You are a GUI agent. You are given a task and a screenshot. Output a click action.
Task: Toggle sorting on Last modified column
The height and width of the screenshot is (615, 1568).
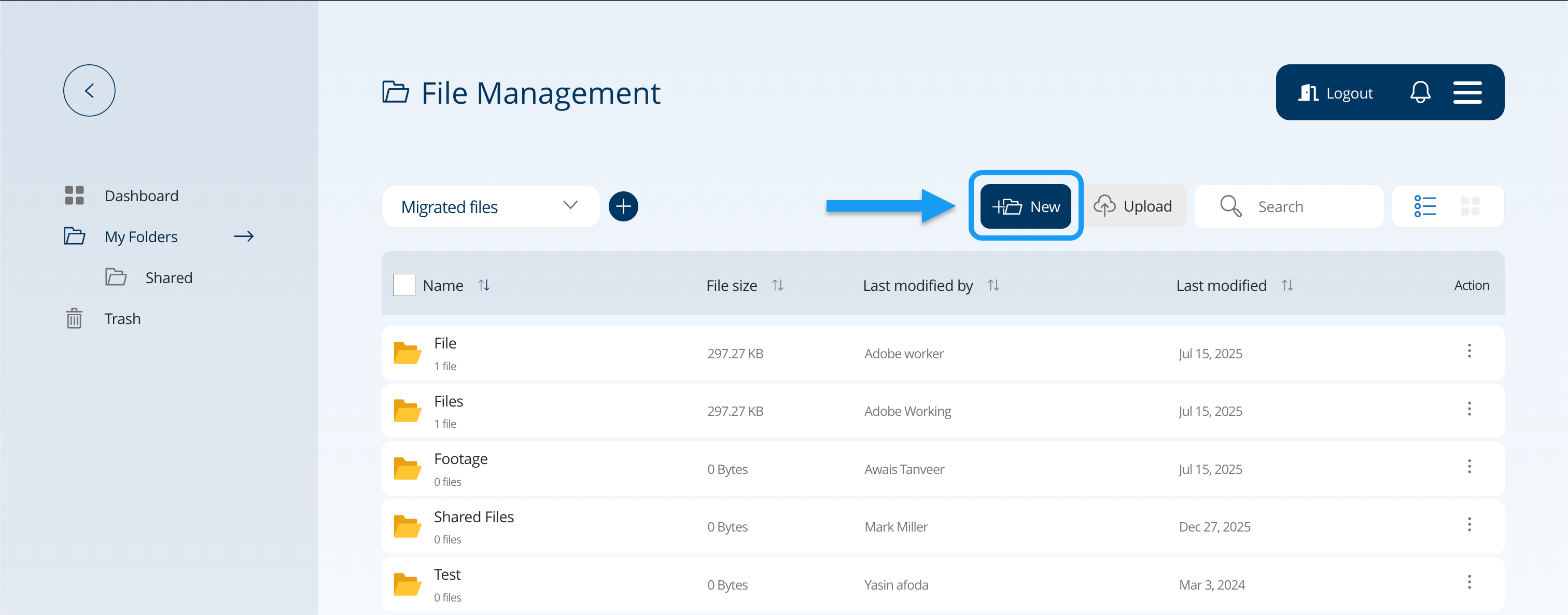click(x=1287, y=285)
